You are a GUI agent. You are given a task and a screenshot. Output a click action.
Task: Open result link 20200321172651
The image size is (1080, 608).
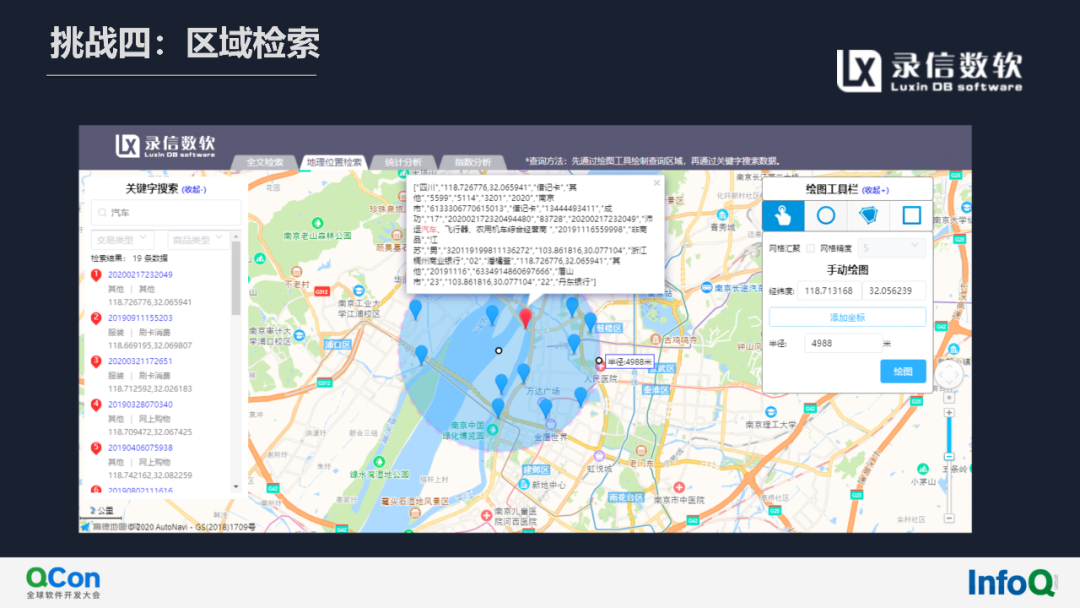140,361
